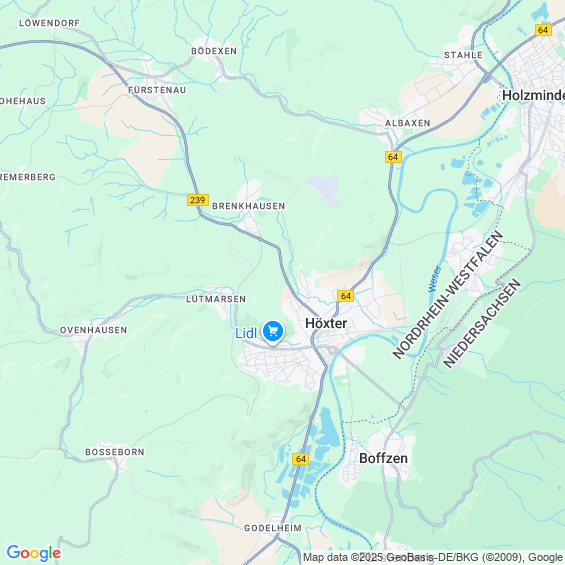This screenshot has height=565, width=565.
Task: Click the Weser river label
Action: pos(434,279)
